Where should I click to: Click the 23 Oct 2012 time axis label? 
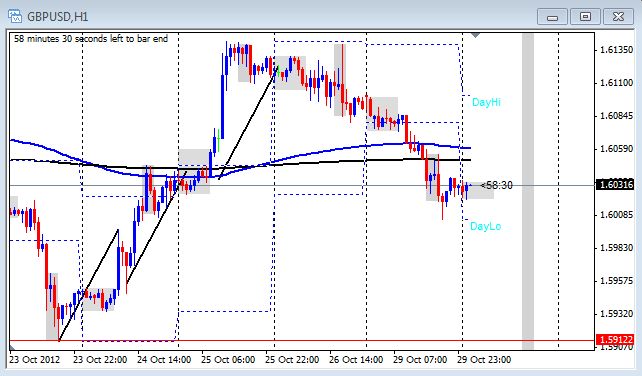[34, 360]
